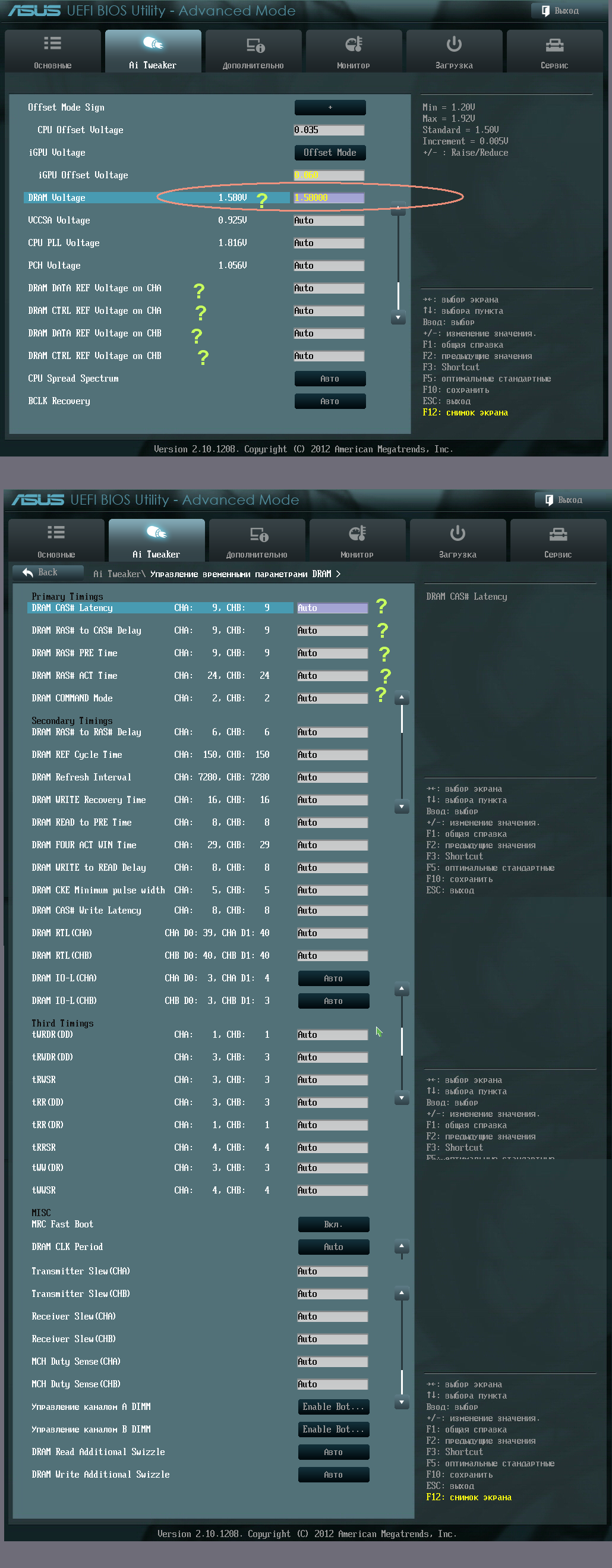This screenshot has width=612, height=1568.
Task: Click the DRAM CAS# Write Latency Auto field
Action: (x=333, y=911)
